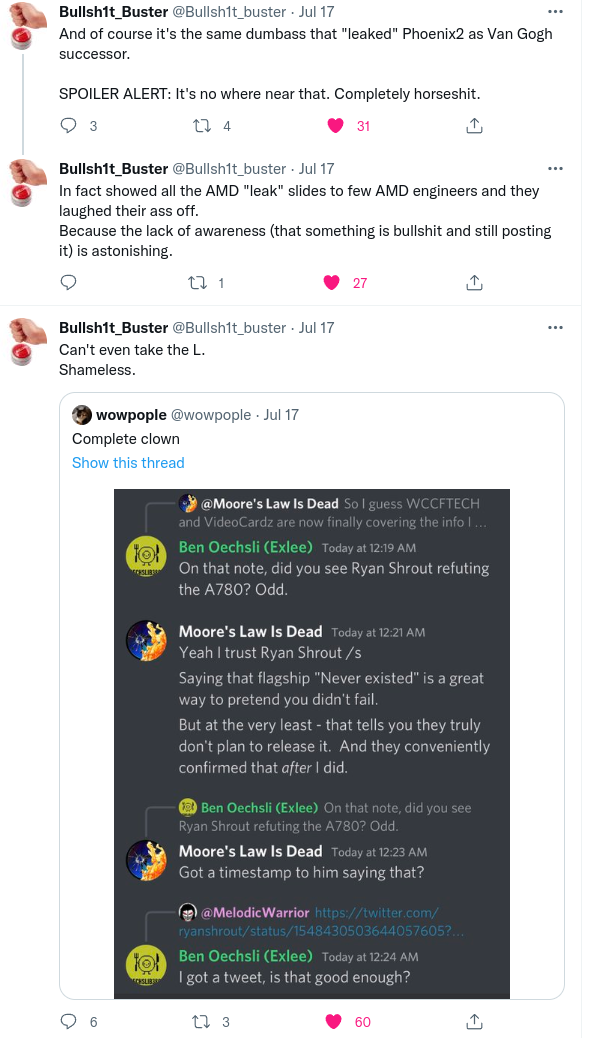Open more options on the first tweet
This screenshot has width=604, height=1038.
tap(555, 10)
